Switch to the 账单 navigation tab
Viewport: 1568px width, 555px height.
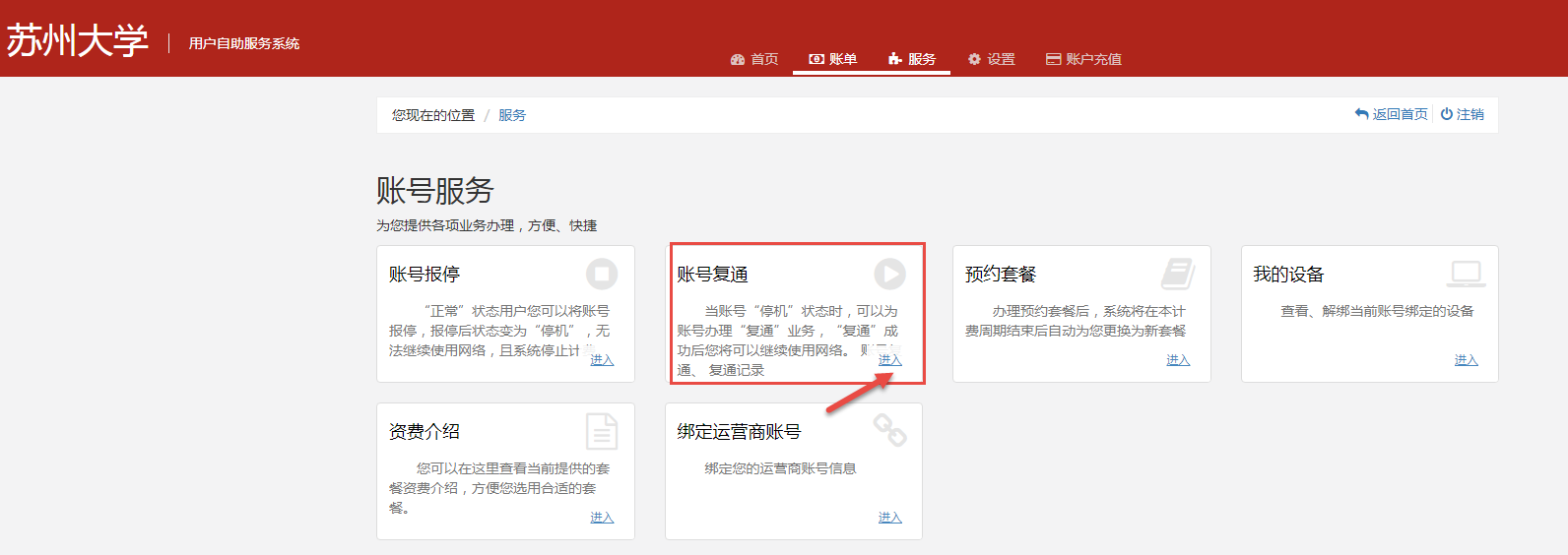pos(833,59)
